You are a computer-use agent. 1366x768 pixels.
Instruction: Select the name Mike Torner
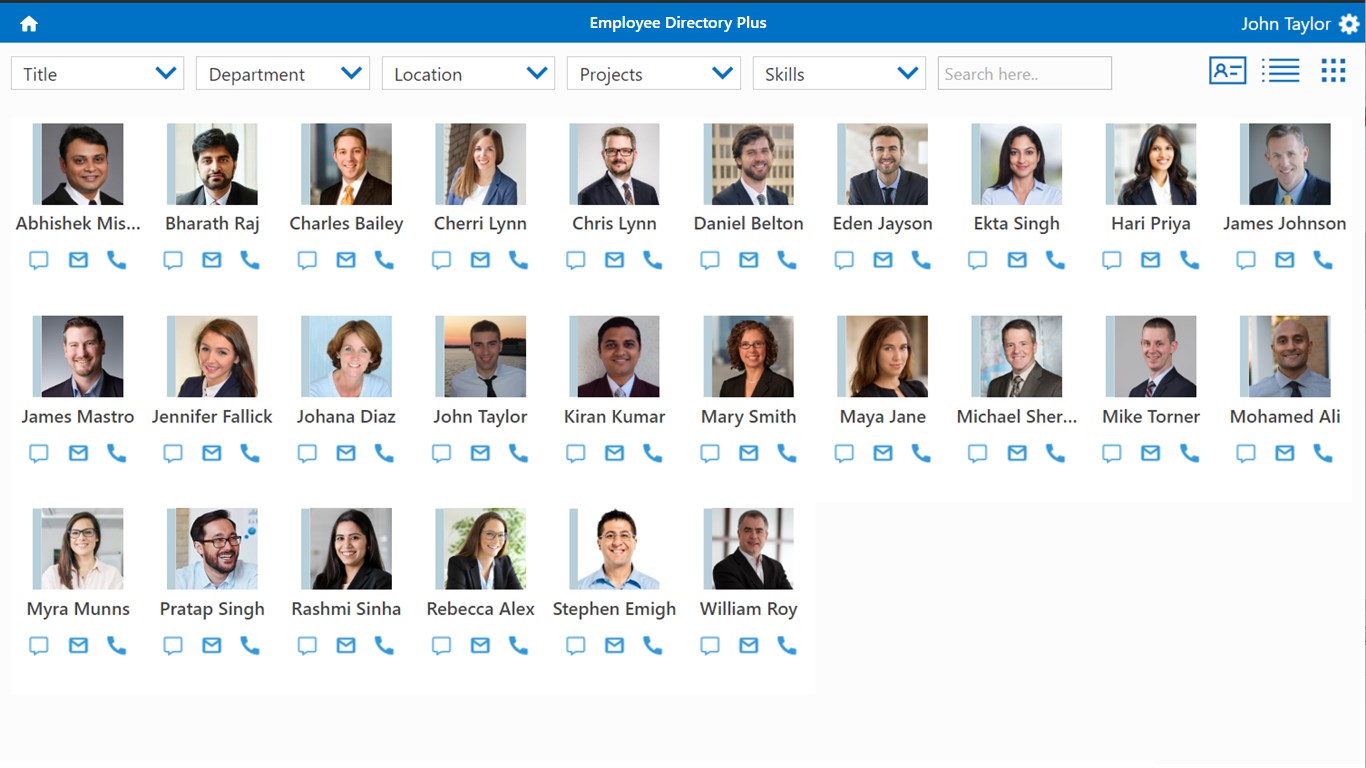coord(1151,416)
